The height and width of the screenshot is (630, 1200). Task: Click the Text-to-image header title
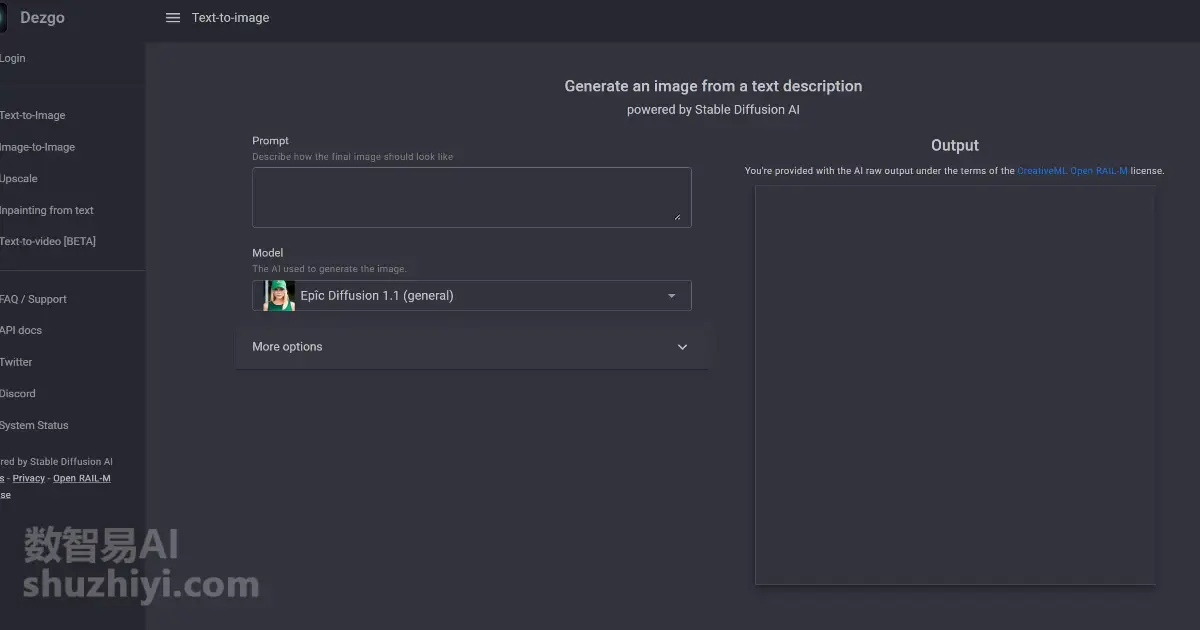231,18
